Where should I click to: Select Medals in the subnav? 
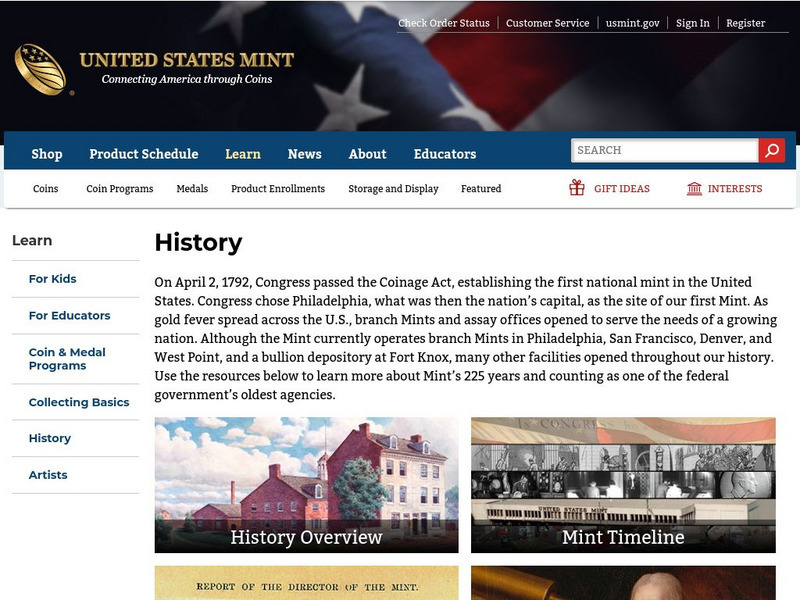pyautogui.click(x=192, y=188)
